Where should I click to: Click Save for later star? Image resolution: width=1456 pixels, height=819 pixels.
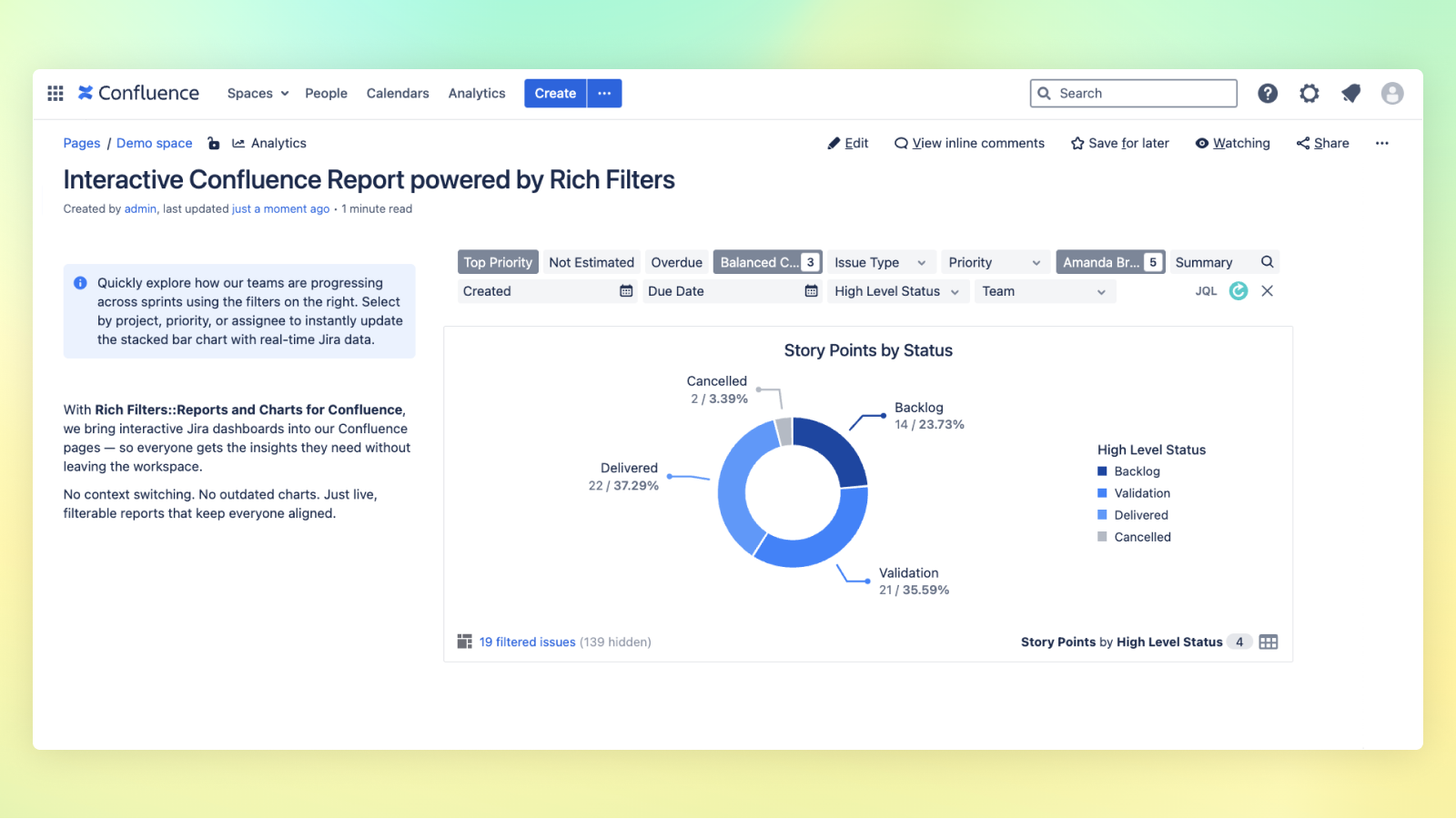(x=1120, y=143)
